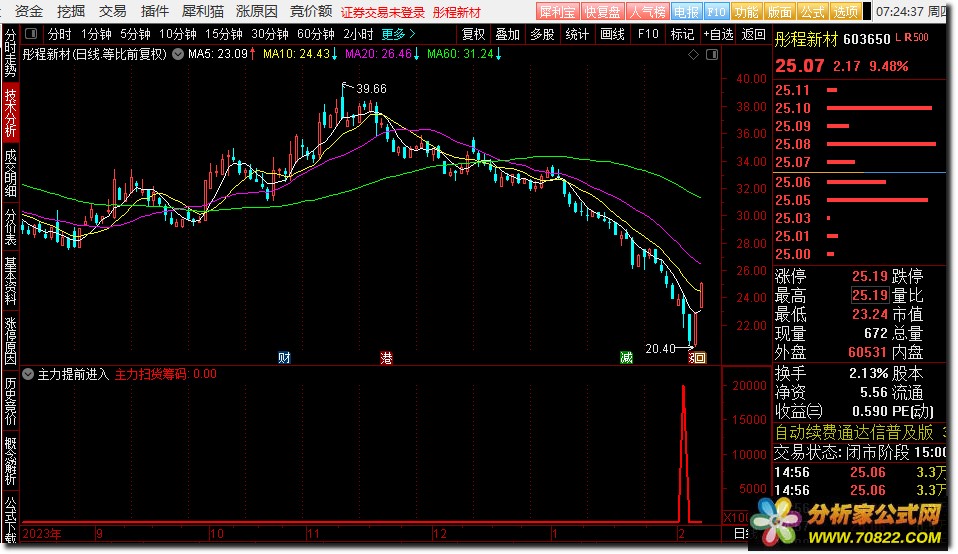Click the 减 event marker
The width and height of the screenshot is (958, 554).
tap(626, 358)
